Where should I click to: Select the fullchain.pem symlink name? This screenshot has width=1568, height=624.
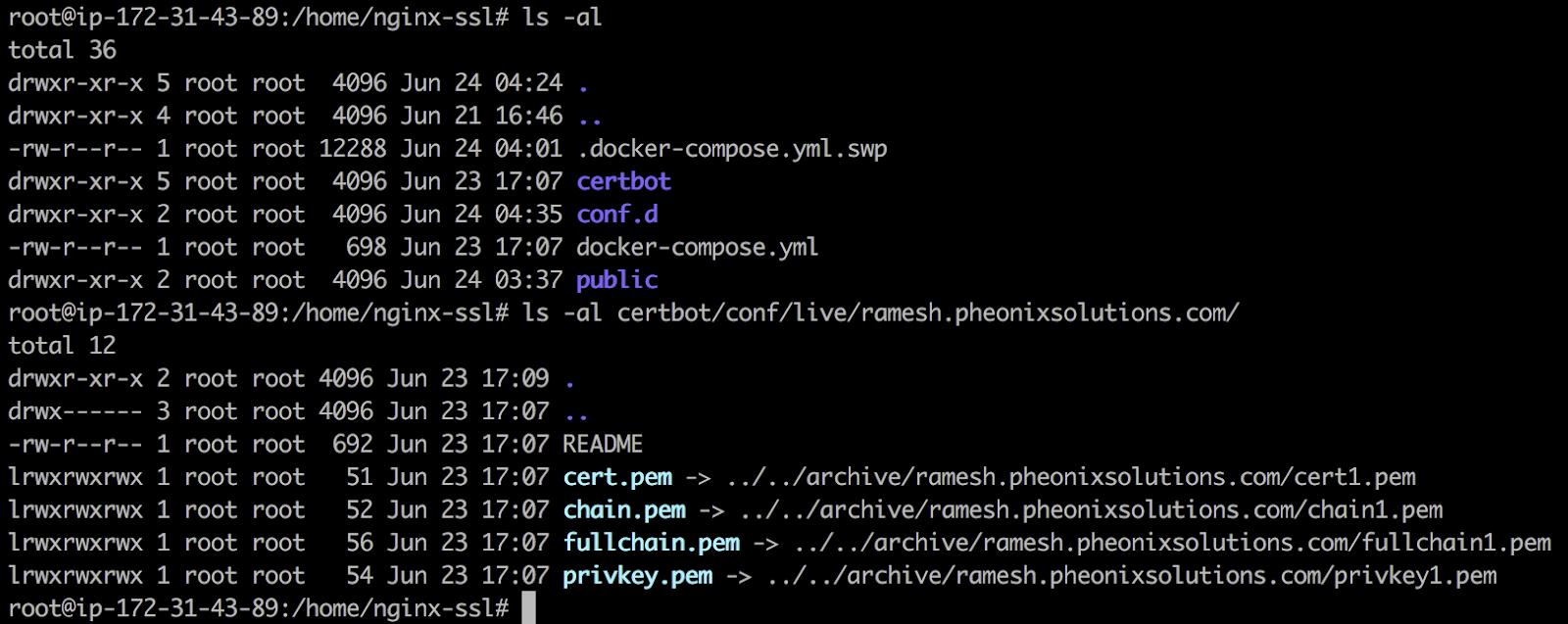[652, 543]
